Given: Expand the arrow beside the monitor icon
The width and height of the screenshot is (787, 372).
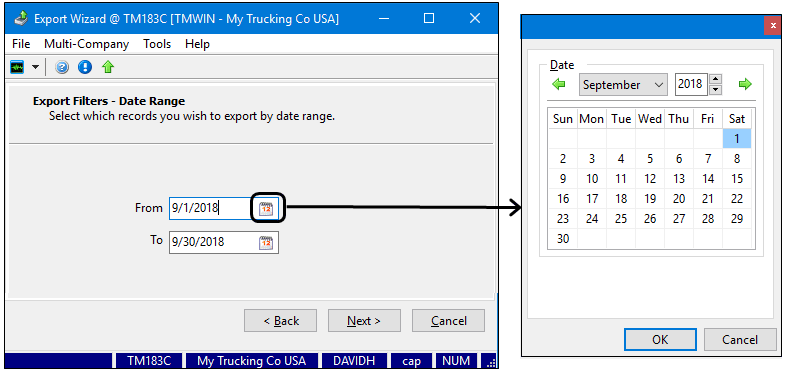Looking at the screenshot, I should click(35, 67).
